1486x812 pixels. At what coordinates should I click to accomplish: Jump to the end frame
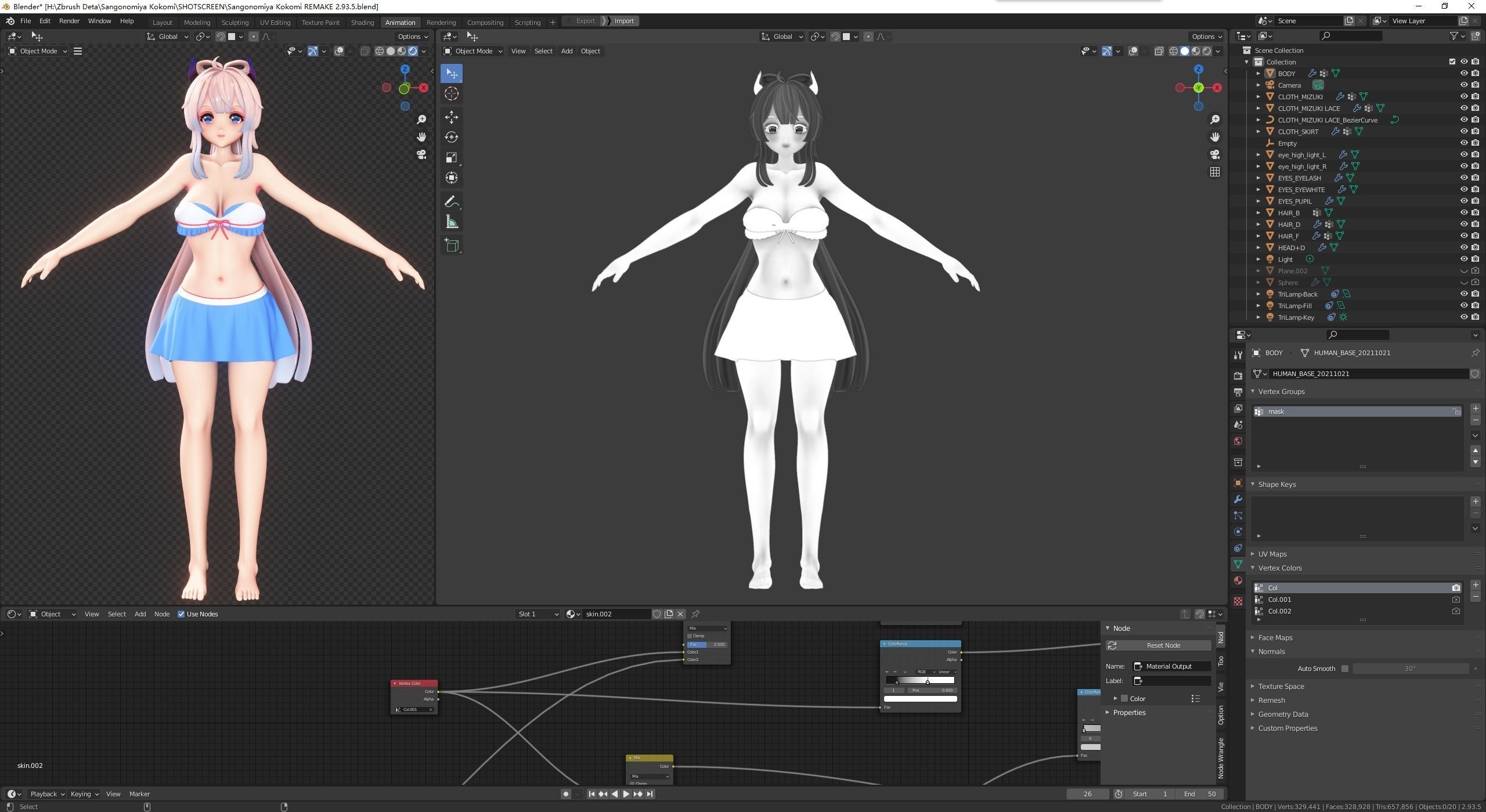pyautogui.click(x=650, y=794)
